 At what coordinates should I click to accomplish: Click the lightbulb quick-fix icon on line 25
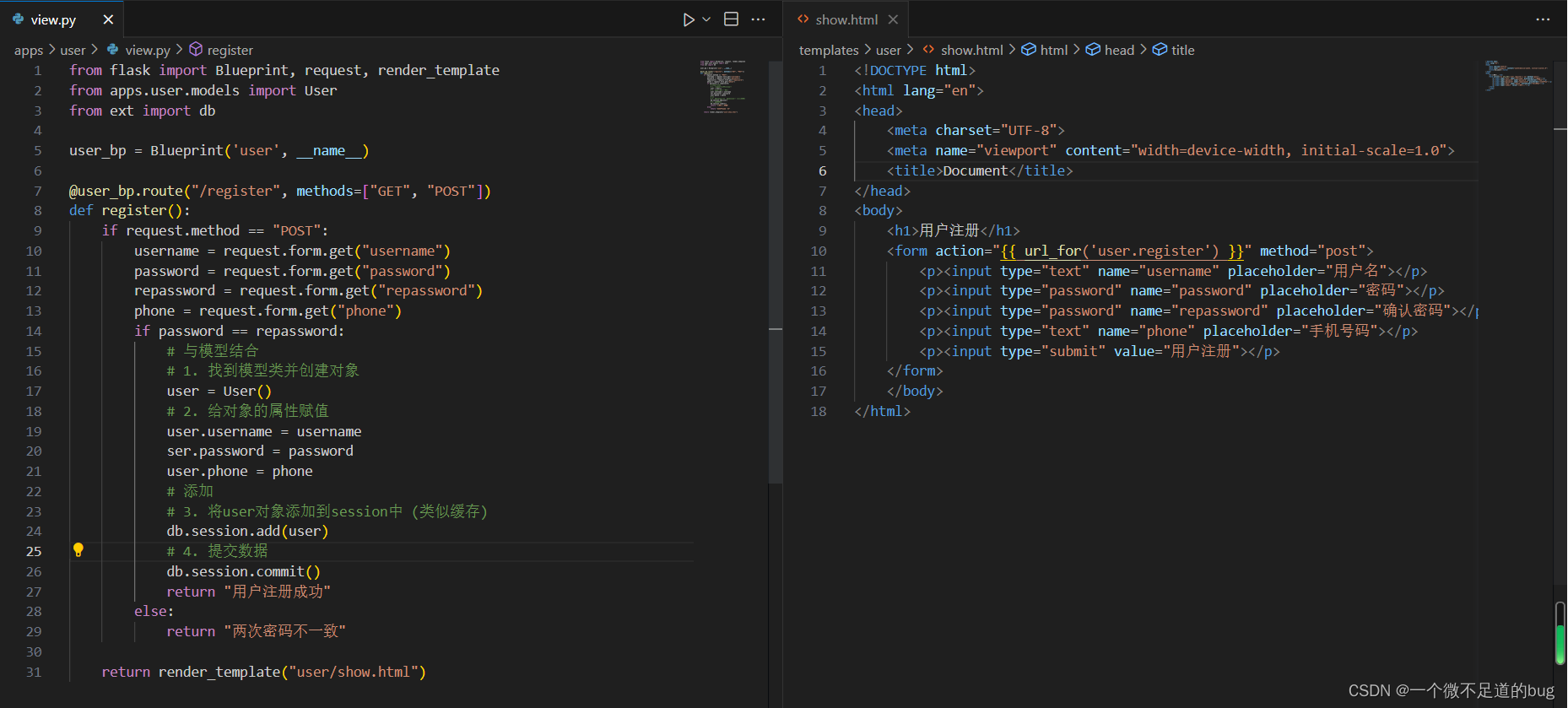(78, 550)
